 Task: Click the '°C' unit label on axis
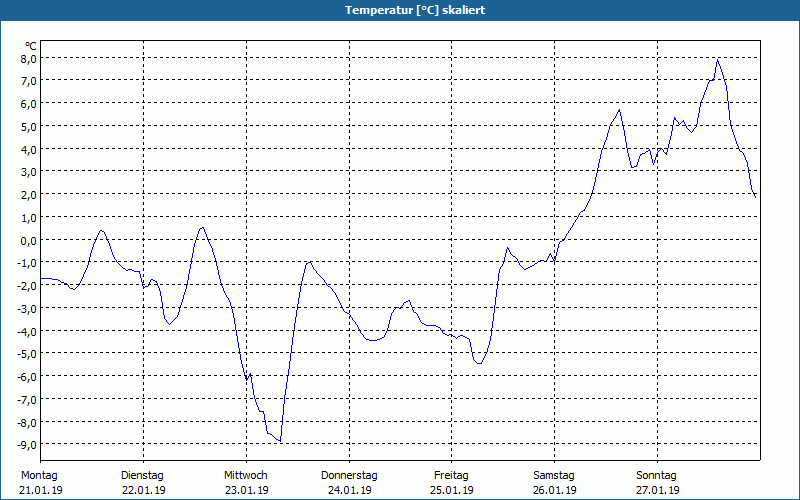[31, 46]
